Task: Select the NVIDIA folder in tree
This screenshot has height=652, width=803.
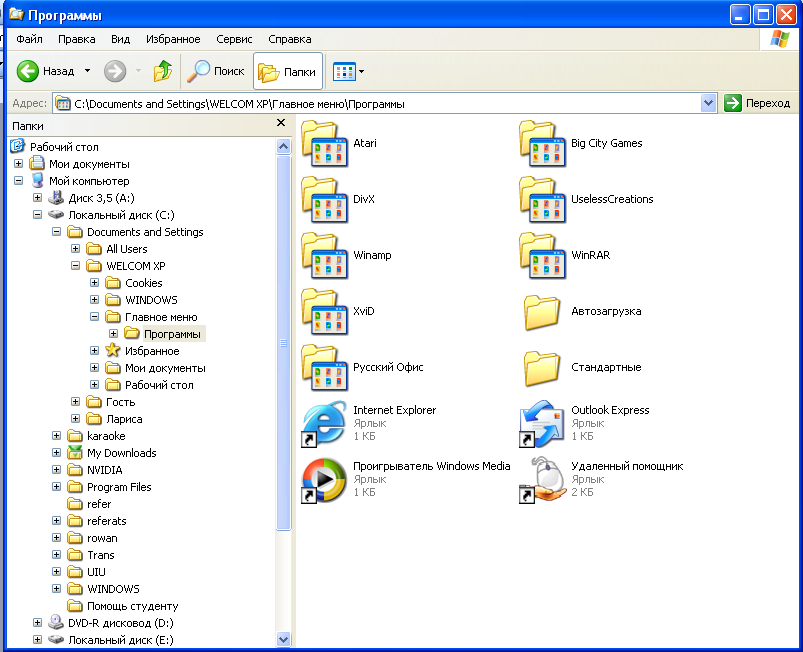Action: 104,470
